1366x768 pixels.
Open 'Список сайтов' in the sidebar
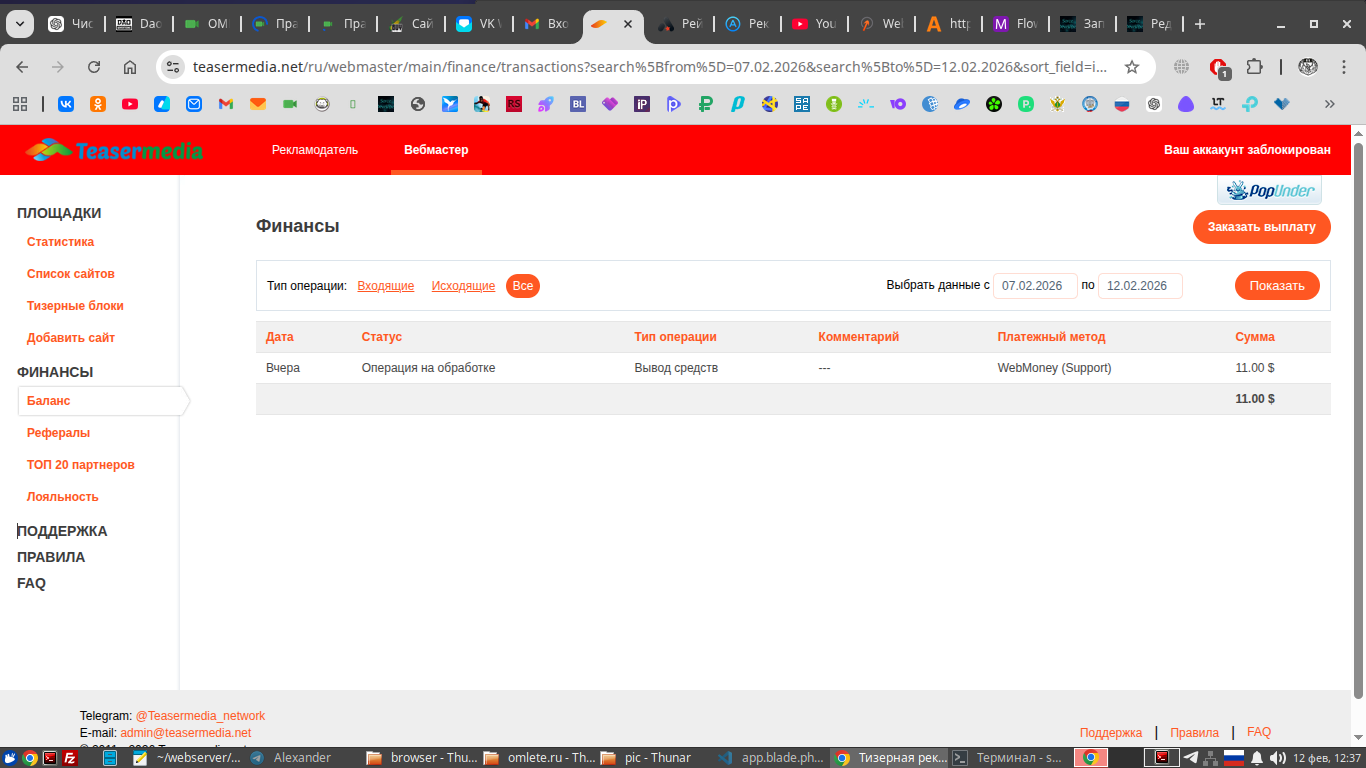[x=70, y=274]
